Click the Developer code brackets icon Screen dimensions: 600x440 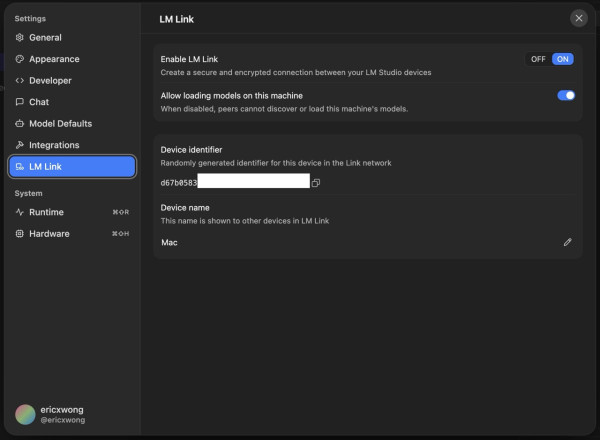pyautogui.click(x=20, y=80)
